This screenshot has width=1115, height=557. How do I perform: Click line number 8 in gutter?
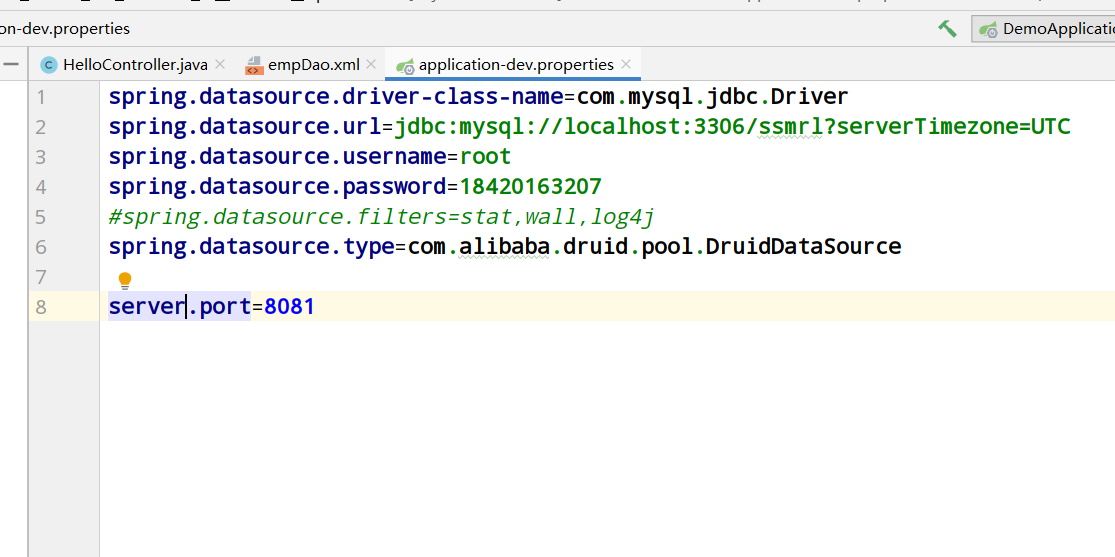pyautogui.click(x=41, y=307)
